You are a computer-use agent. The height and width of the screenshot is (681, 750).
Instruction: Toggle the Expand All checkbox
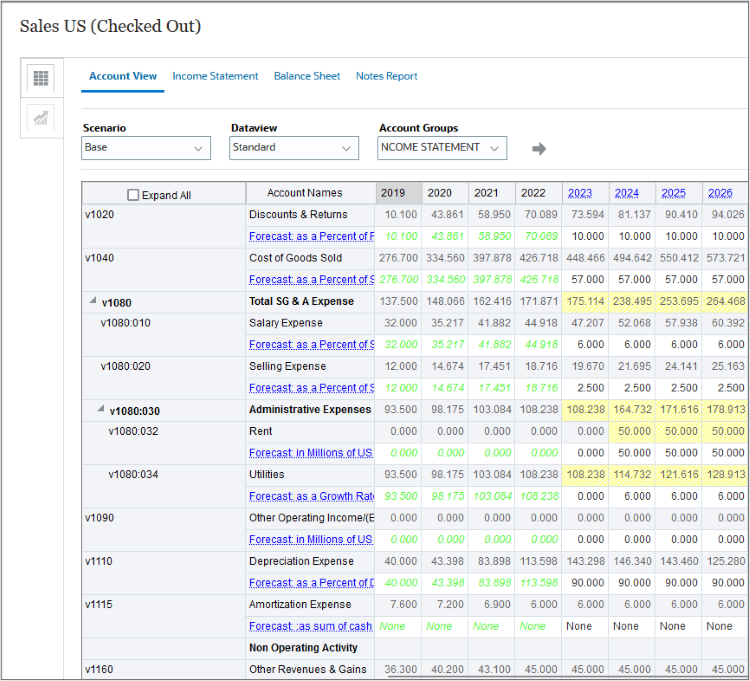tap(134, 195)
